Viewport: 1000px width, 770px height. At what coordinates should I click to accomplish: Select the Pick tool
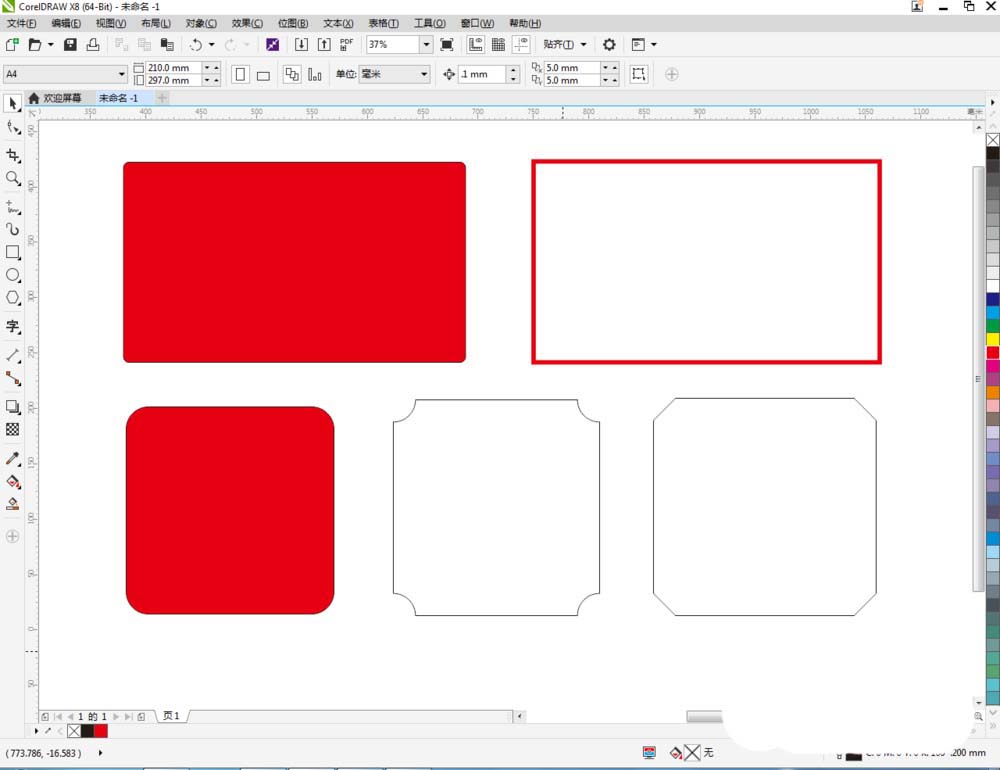[x=13, y=103]
